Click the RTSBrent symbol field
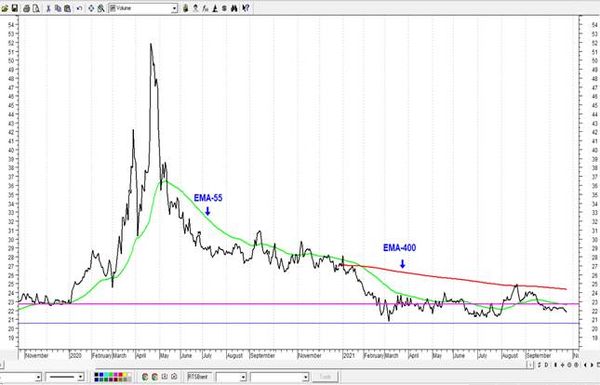 (x=199, y=377)
